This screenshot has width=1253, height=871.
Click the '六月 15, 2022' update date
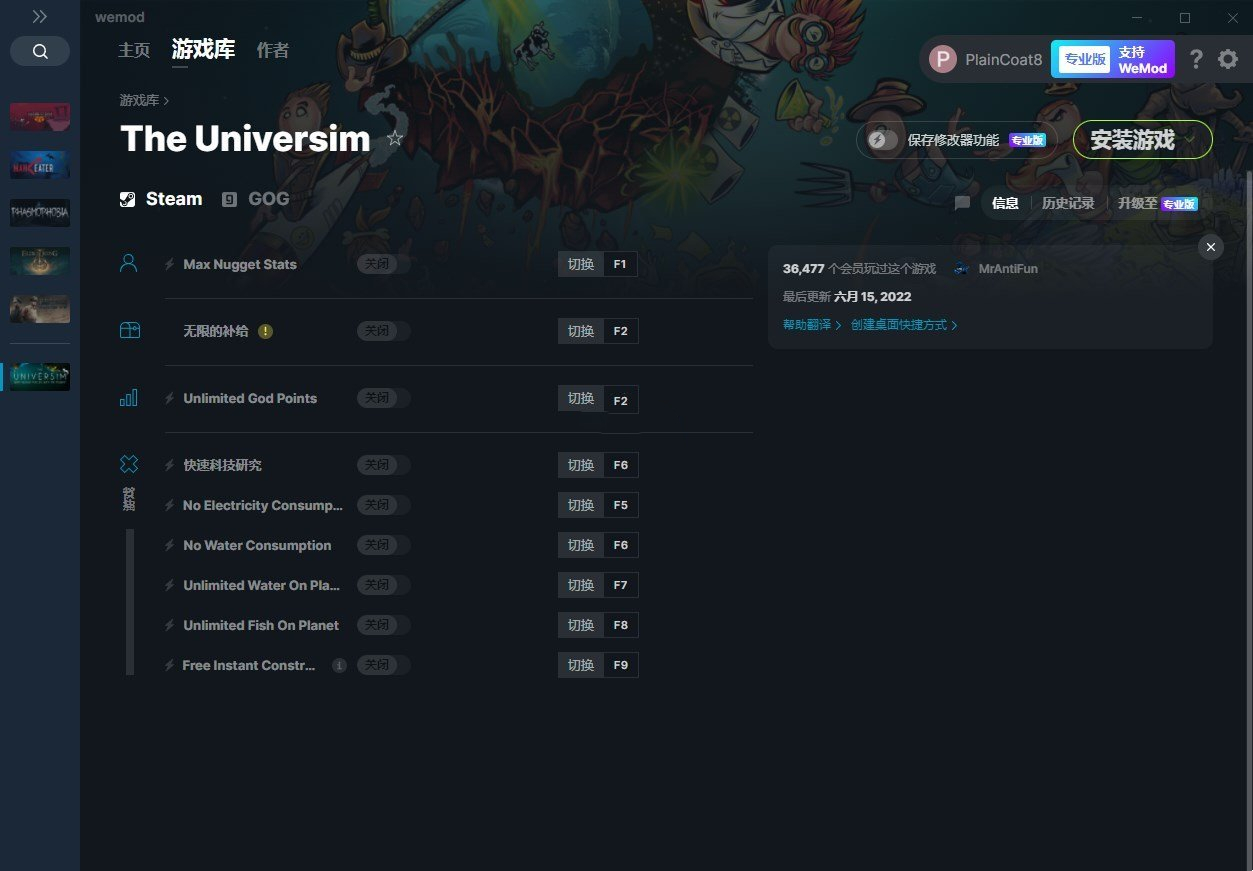tap(872, 297)
